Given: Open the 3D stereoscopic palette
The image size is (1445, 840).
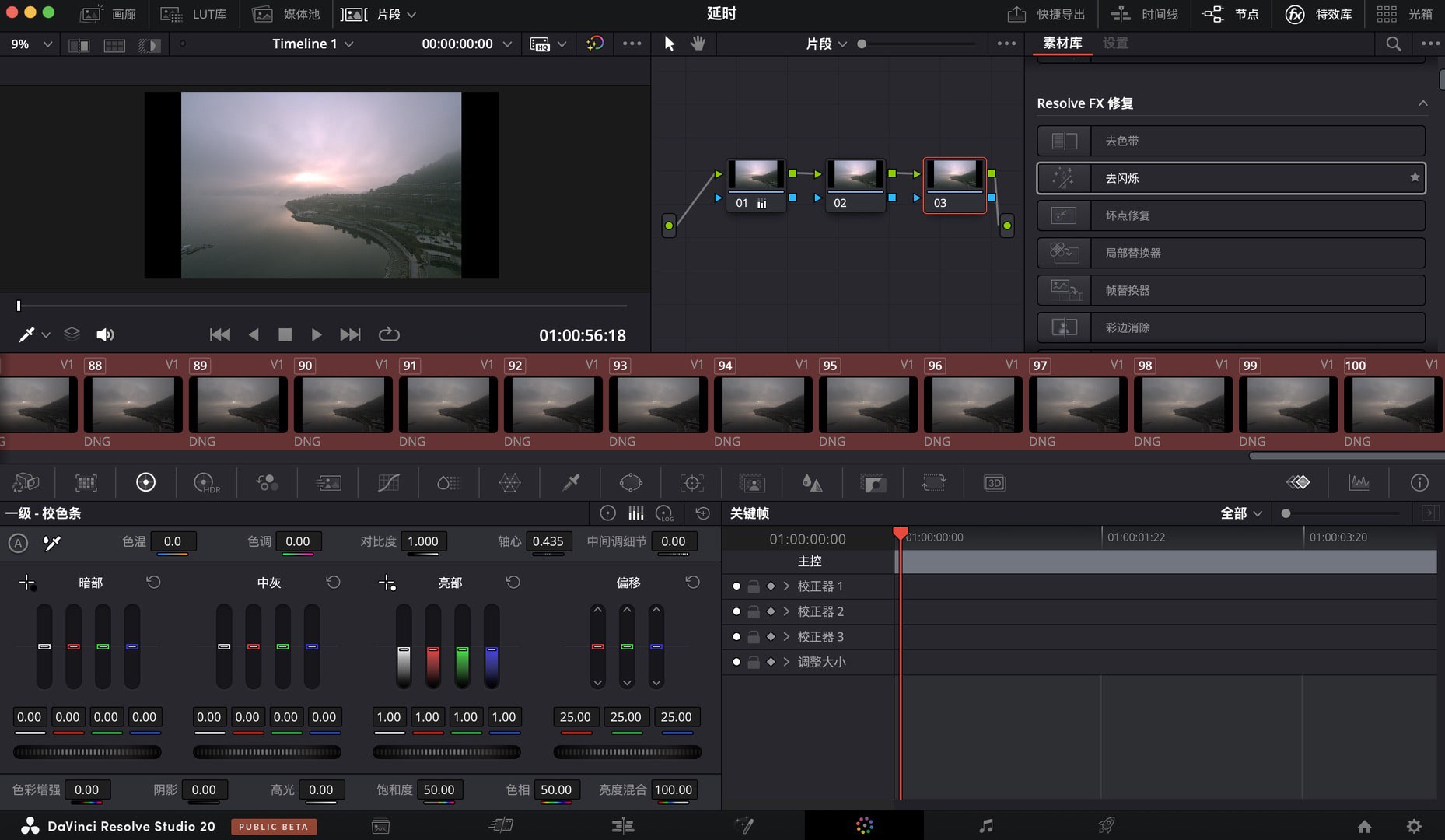Looking at the screenshot, I should coord(994,483).
